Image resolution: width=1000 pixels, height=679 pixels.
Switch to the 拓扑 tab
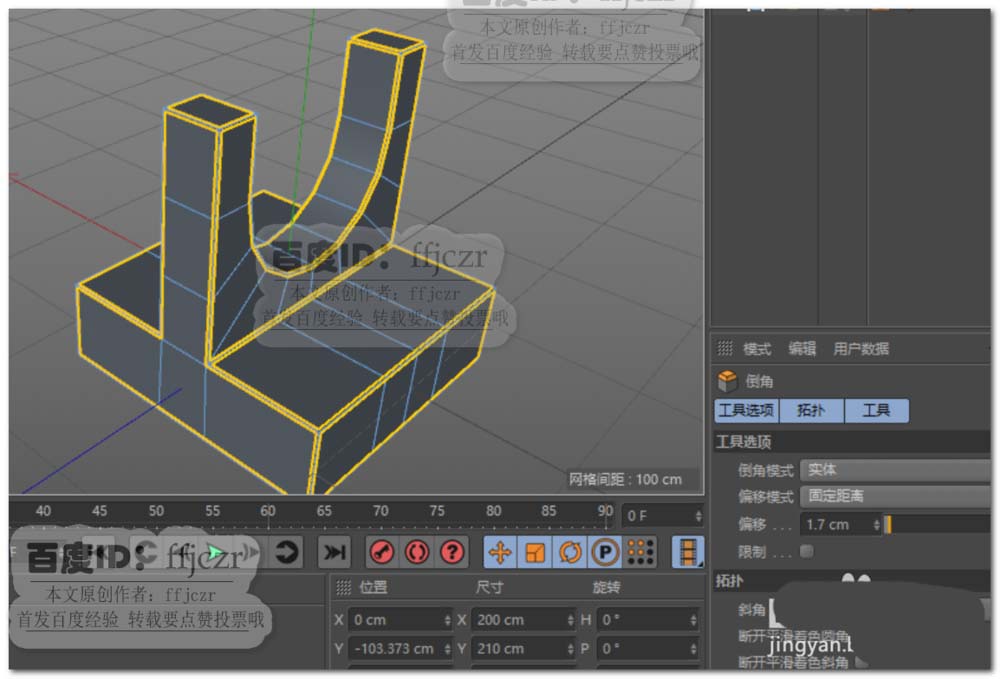tap(811, 411)
